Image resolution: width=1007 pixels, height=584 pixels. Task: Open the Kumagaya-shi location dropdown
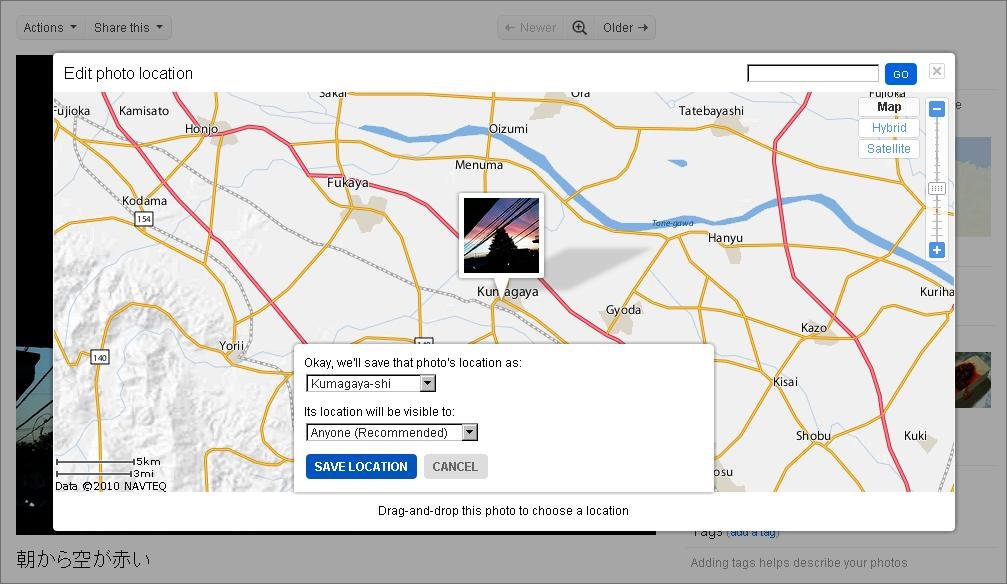click(371, 384)
